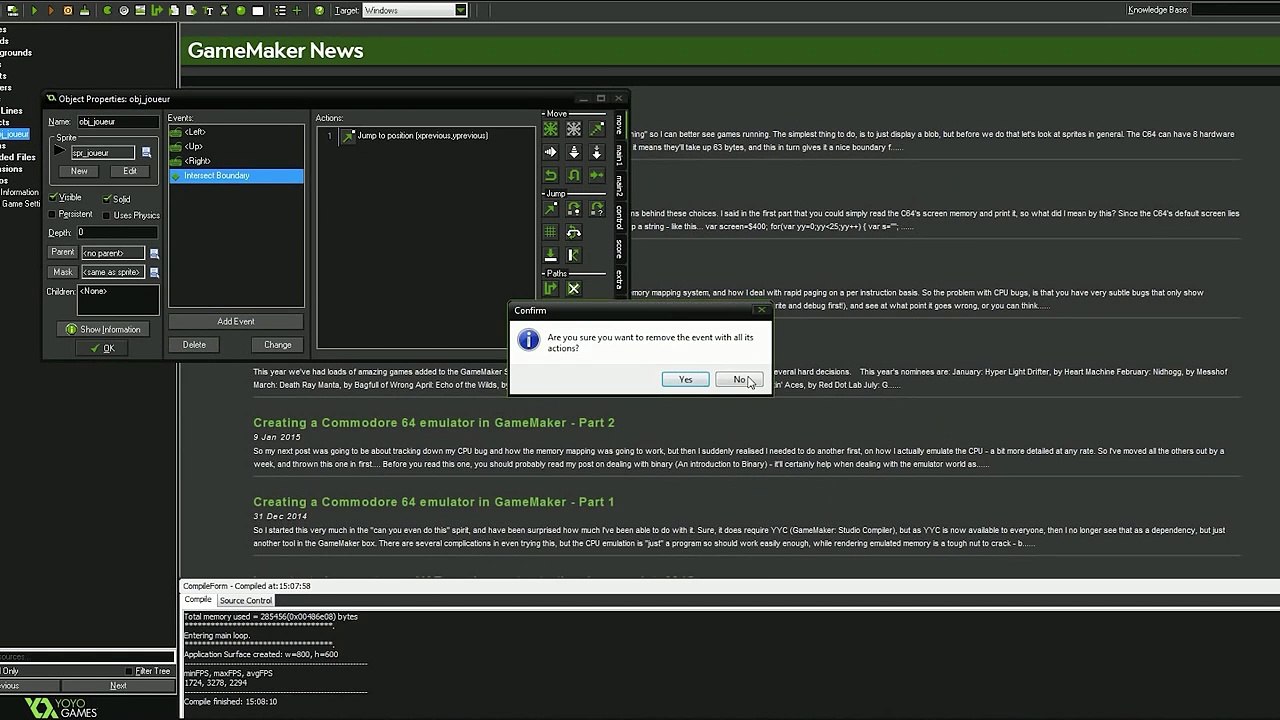The width and height of the screenshot is (1280, 720).
Task: Click the Mask button
Action: pos(63,272)
